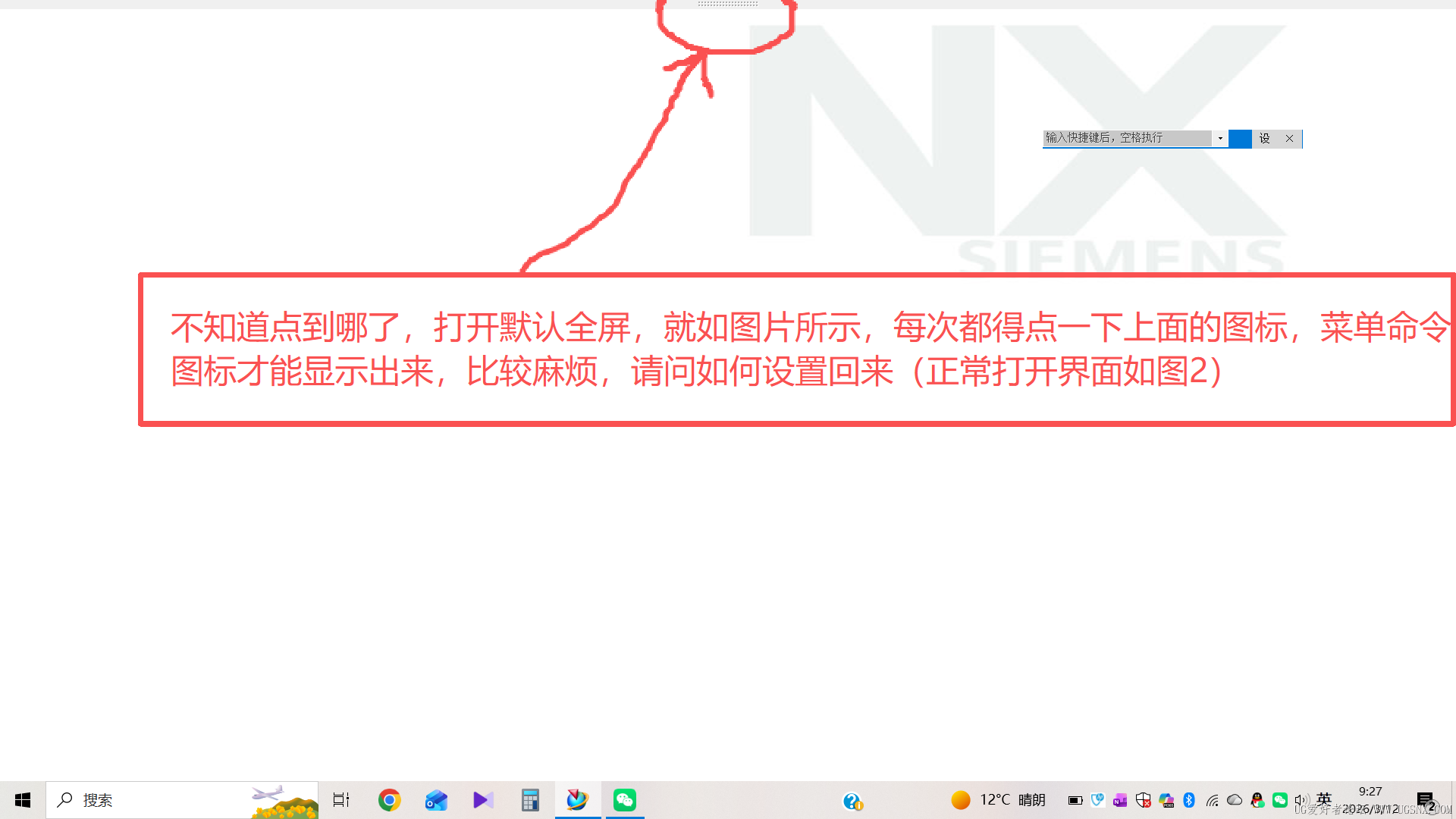The height and width of the screenshot is (819, 1456).
Task: Click the full-screen ribbon reveal handle at top
Action: [727, 4]
